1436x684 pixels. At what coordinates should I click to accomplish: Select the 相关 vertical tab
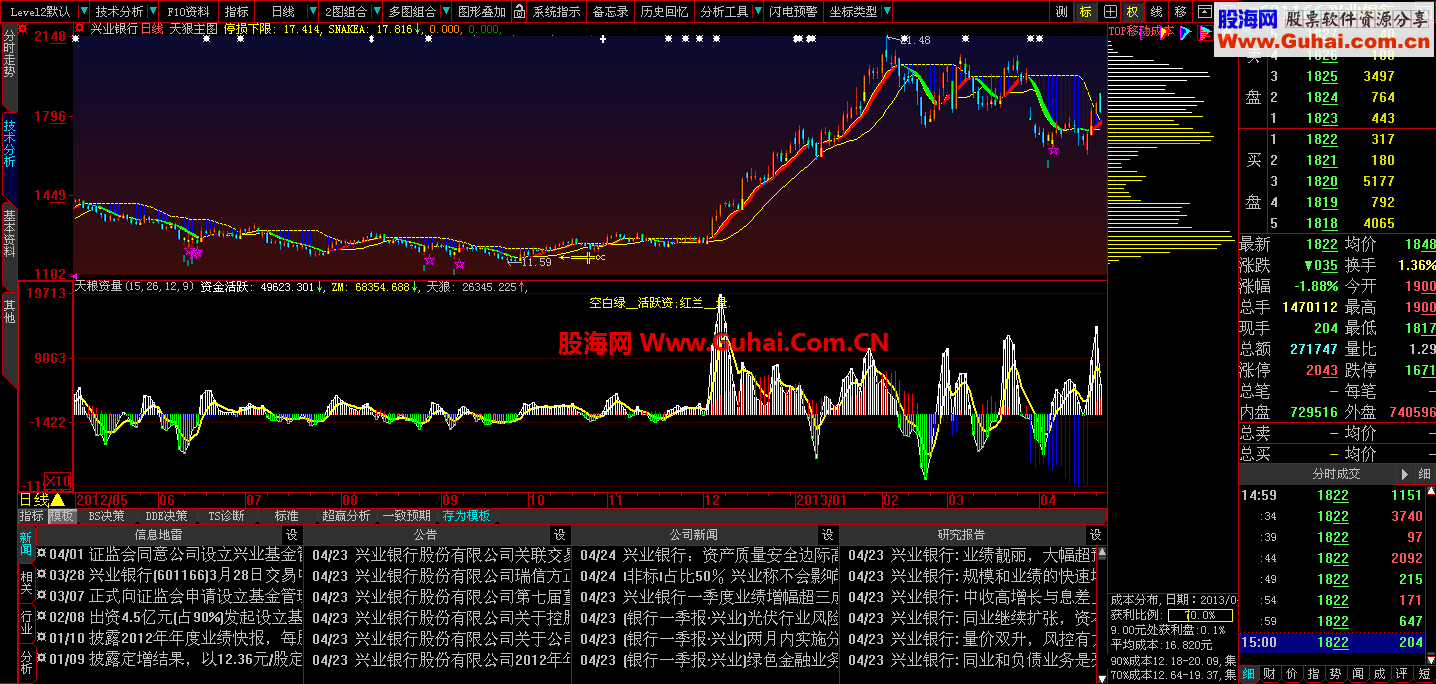point(27,584)
